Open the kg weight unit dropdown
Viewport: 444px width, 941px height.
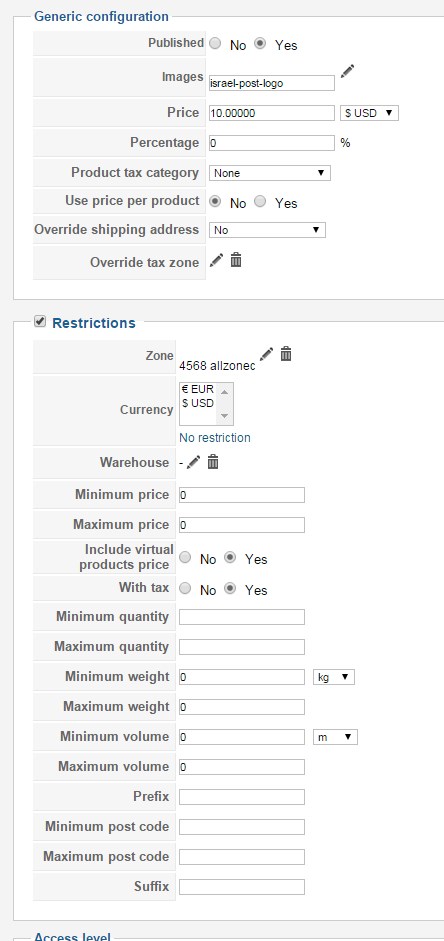[x=334, y=677]
